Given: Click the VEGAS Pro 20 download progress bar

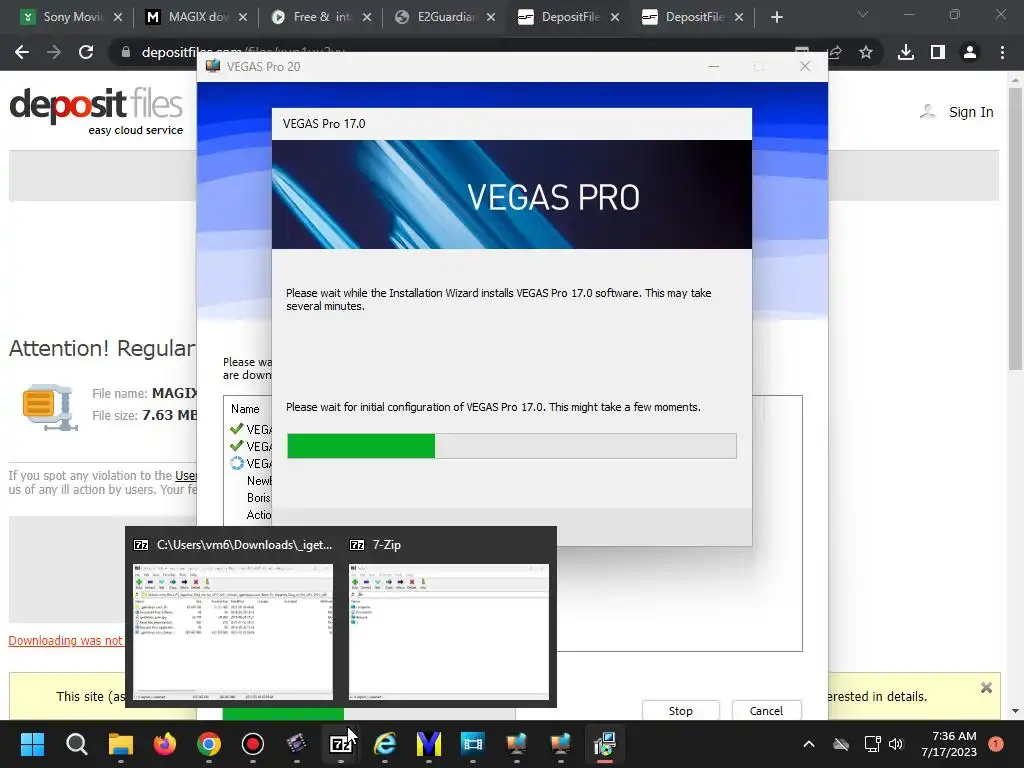Looking at the screenshot, I should (x=369, y=714).
